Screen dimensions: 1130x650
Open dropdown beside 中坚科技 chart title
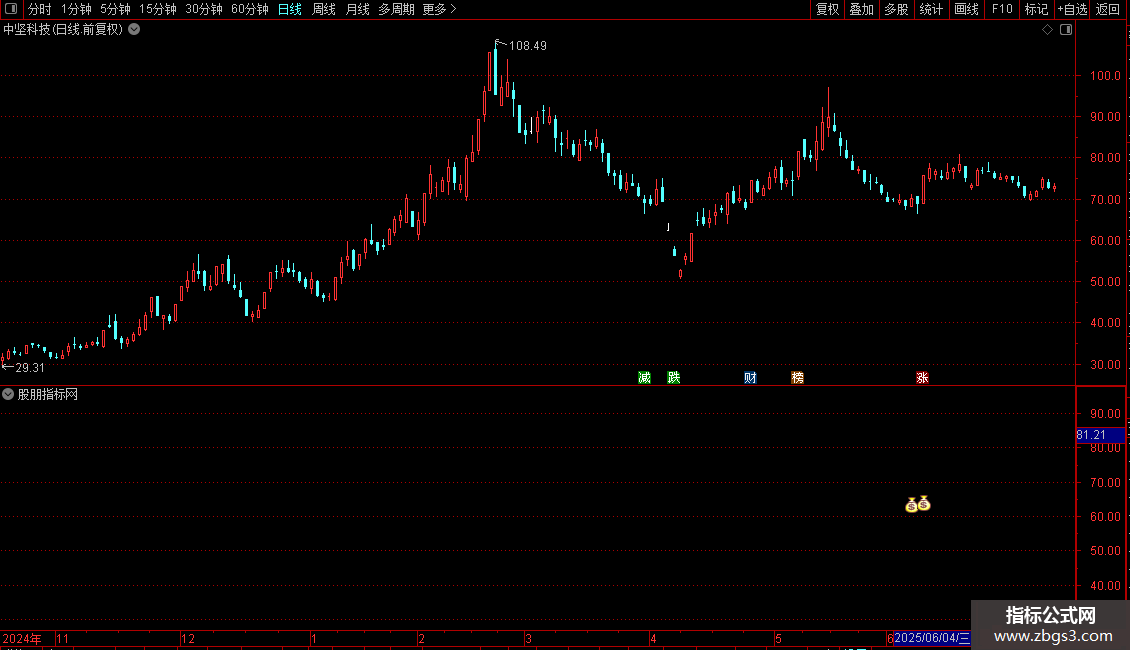pyautogui.click(x=134, y=30)
